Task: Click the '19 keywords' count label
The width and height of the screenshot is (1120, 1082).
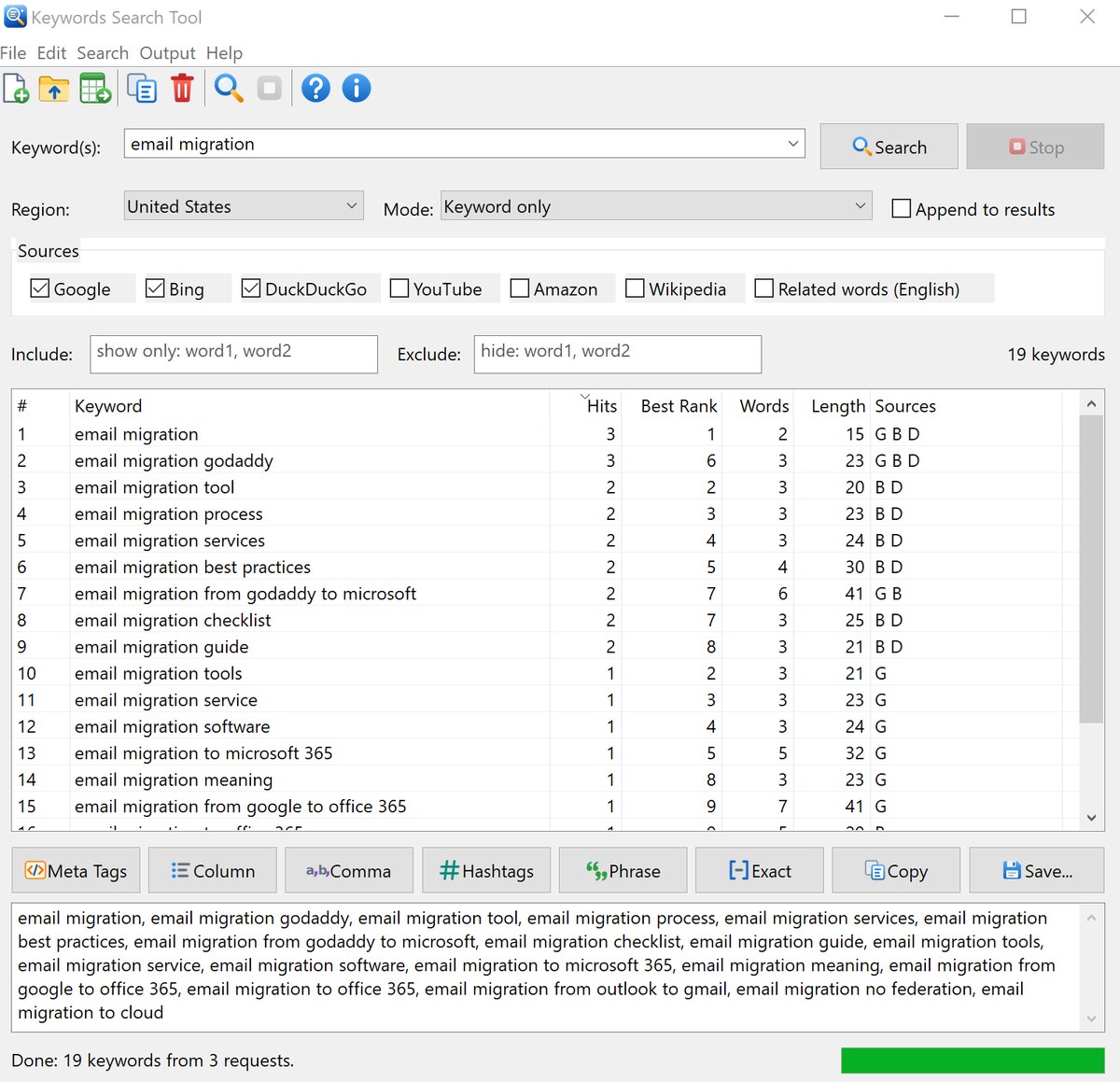Action: tap(1056, 354)
